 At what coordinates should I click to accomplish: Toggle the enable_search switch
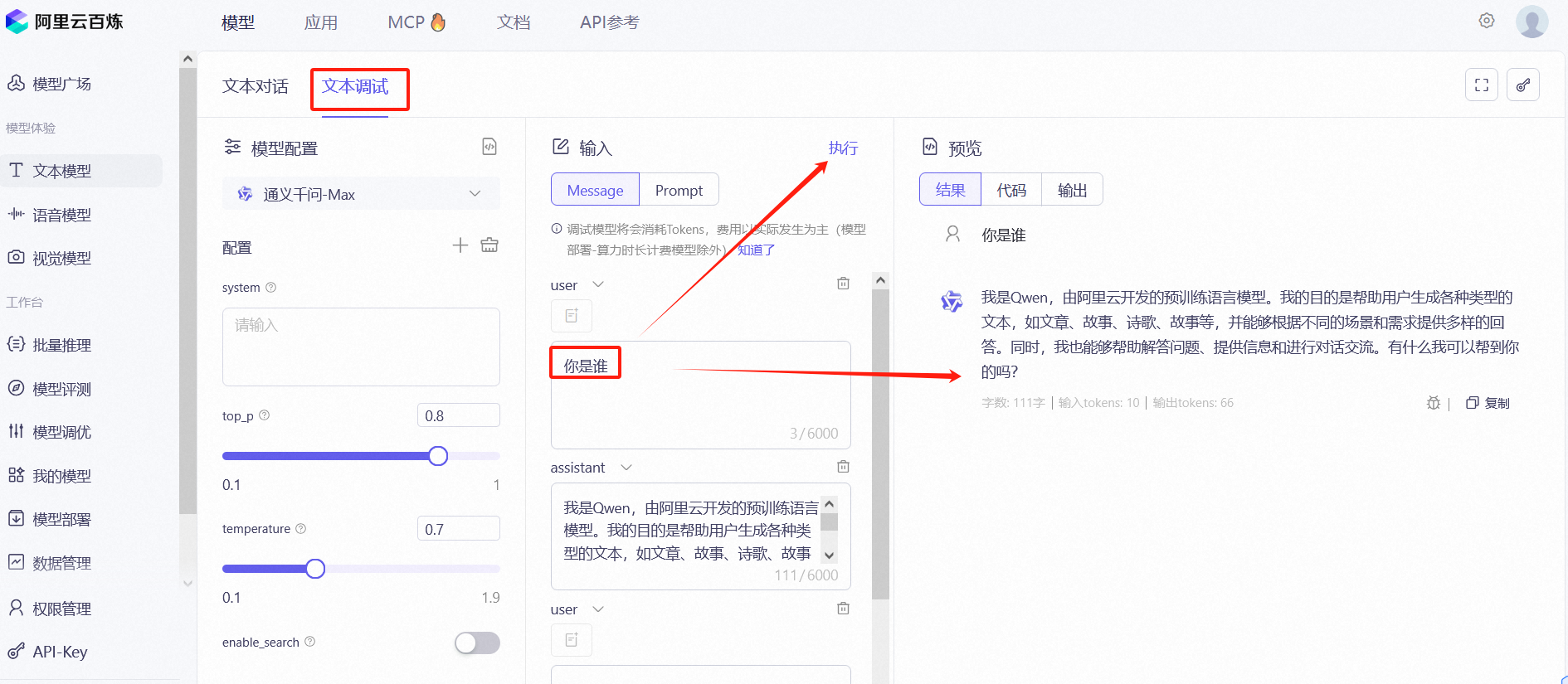[477, 643]
